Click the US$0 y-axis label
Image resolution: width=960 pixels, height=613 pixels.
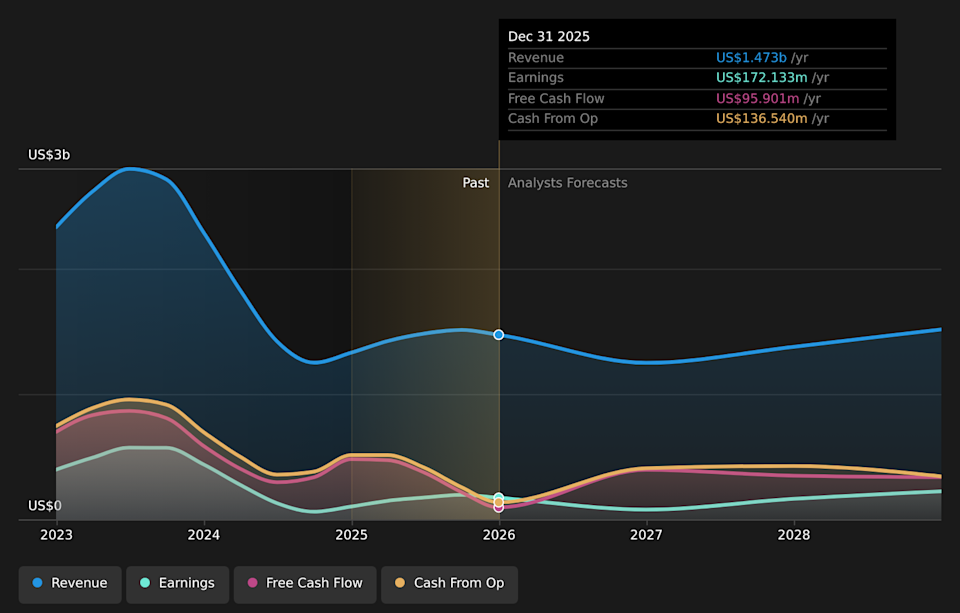(45, 506)
